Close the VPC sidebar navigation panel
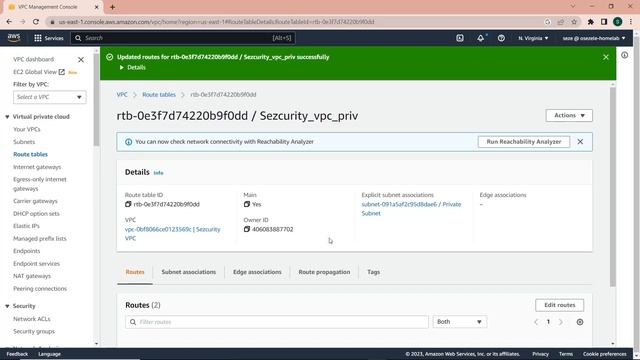The image size is (640, 360). (x=81, y=60)
